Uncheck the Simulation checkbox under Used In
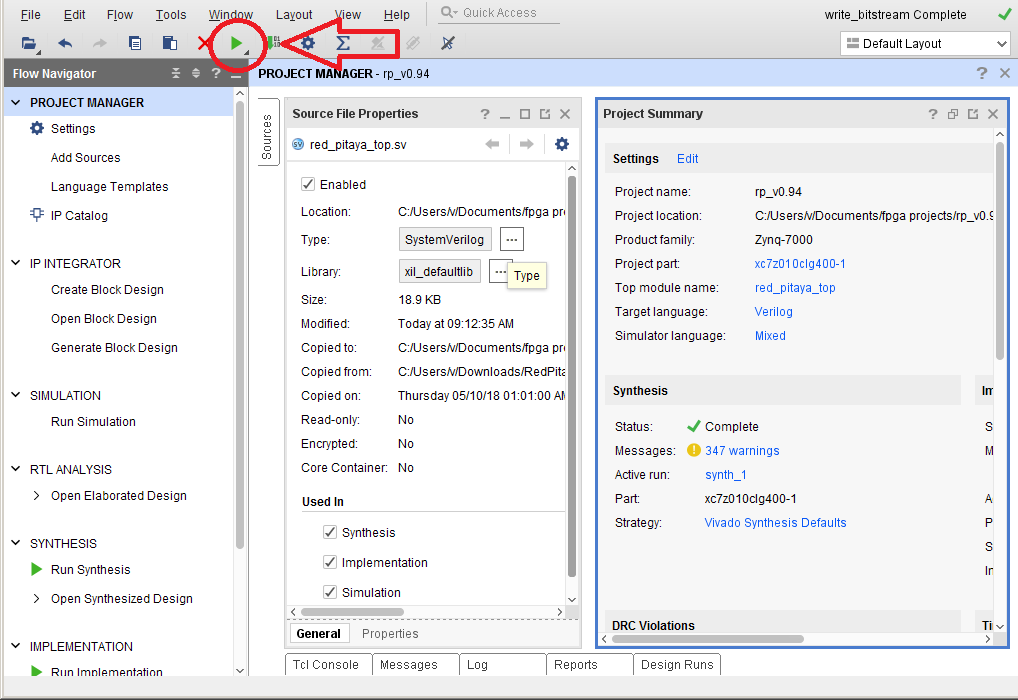The width and height of the screenshot is (1018, 700). 330,592
